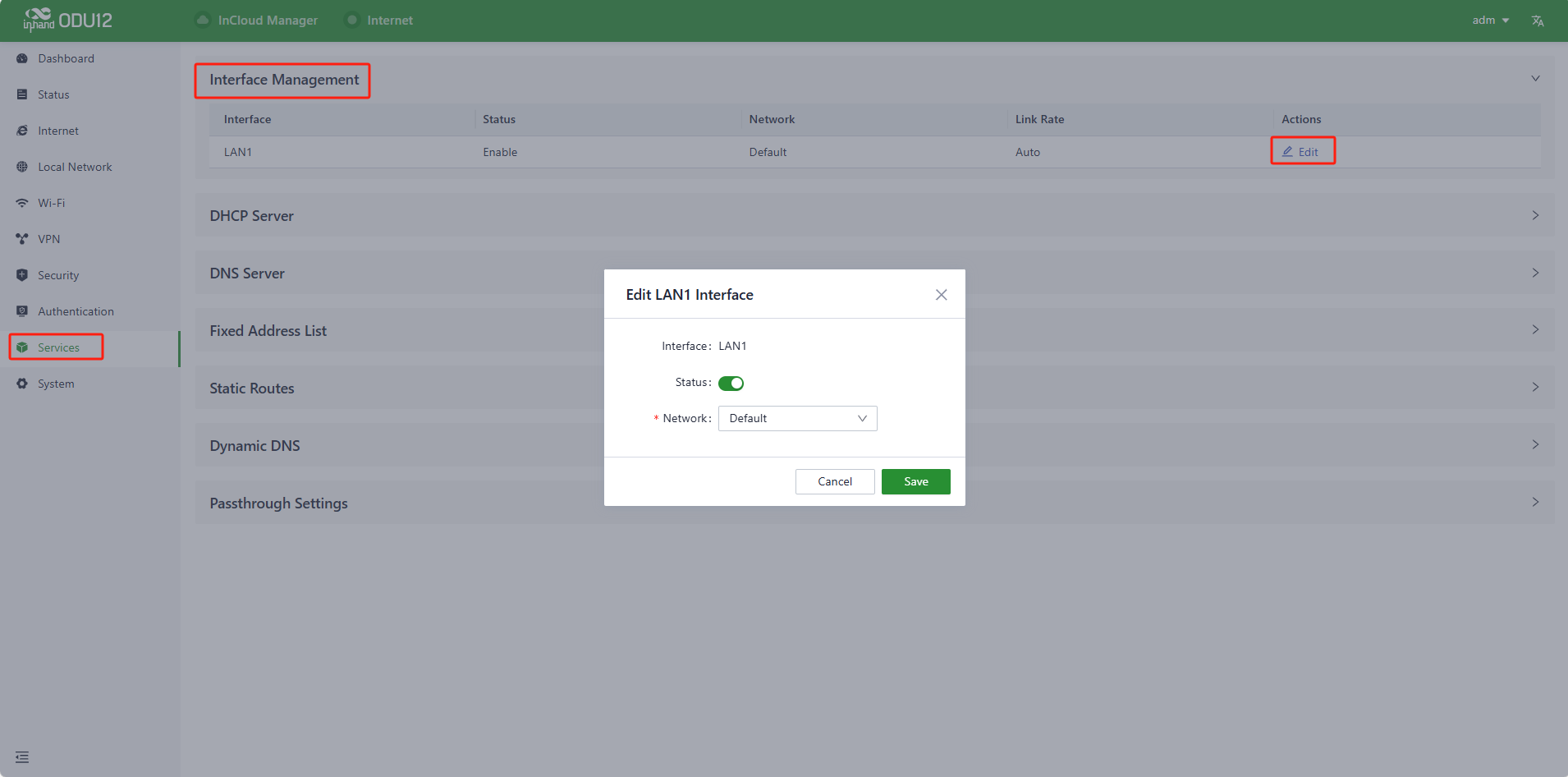Click the language translate icon
Viewport: 1568px width, 777px height.
(1538, 21)
